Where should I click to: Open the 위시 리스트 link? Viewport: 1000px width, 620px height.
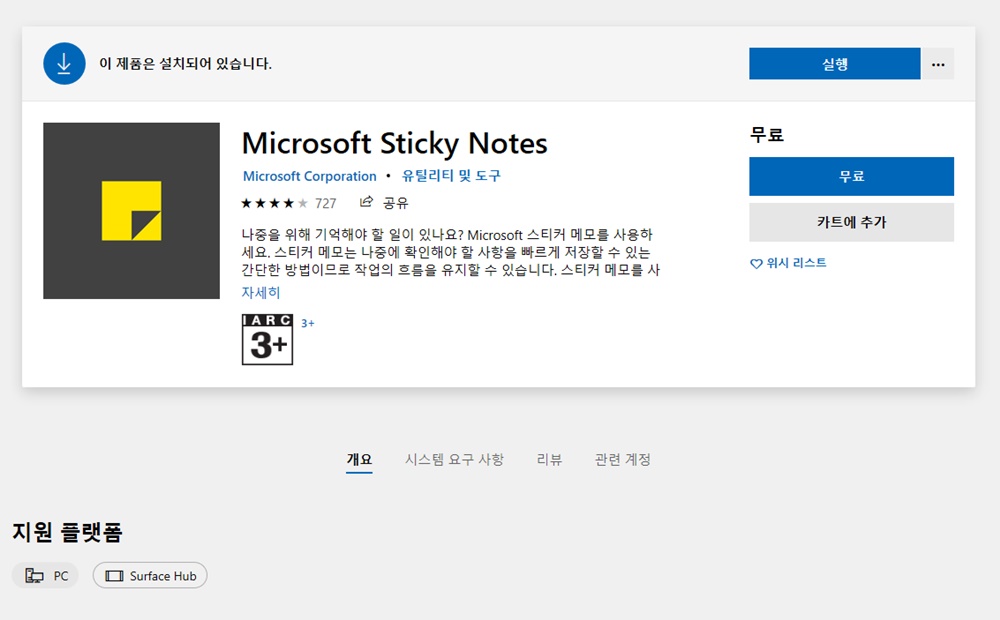point(796,263)
